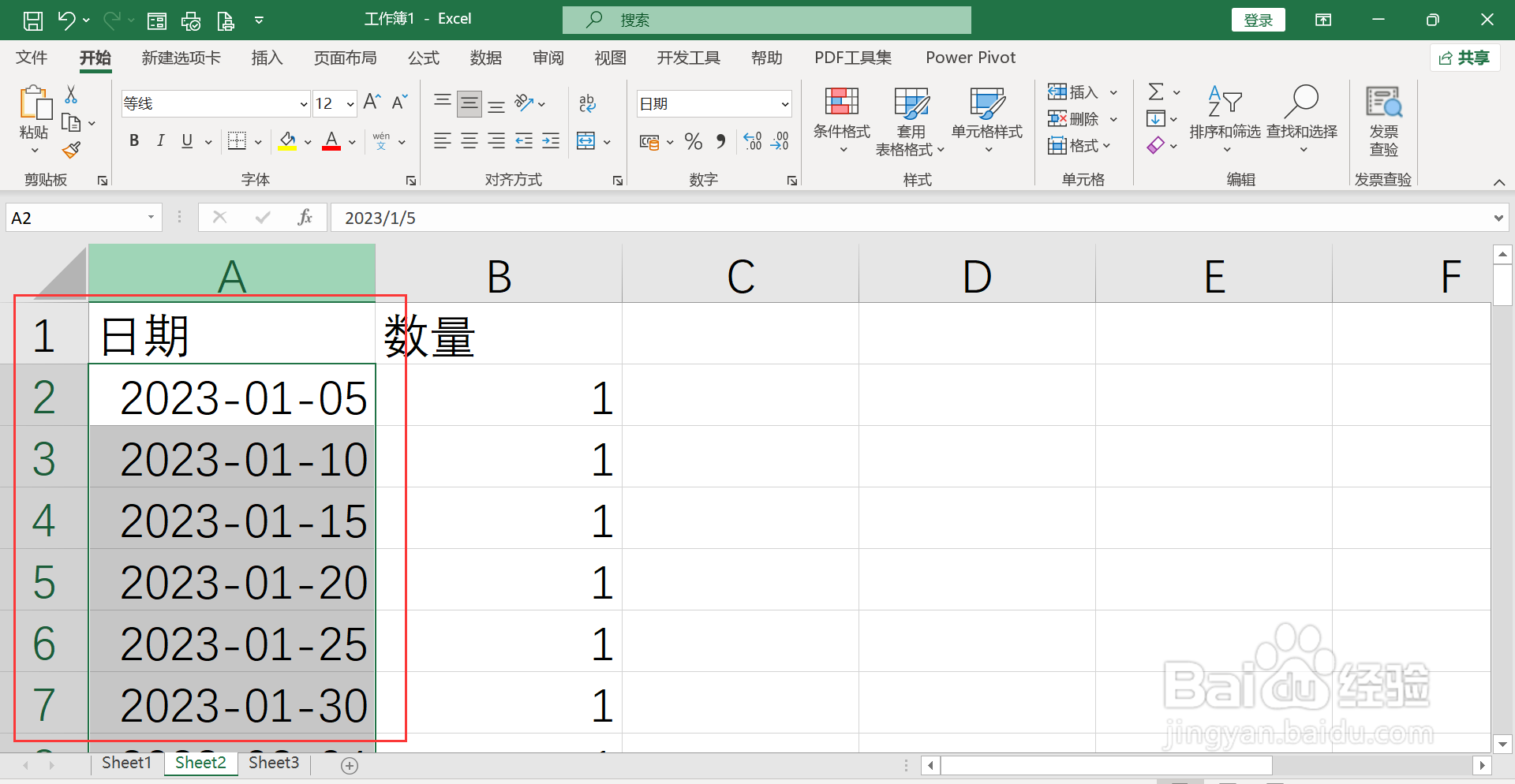Open font color dropdown arrow

point(352,142)
